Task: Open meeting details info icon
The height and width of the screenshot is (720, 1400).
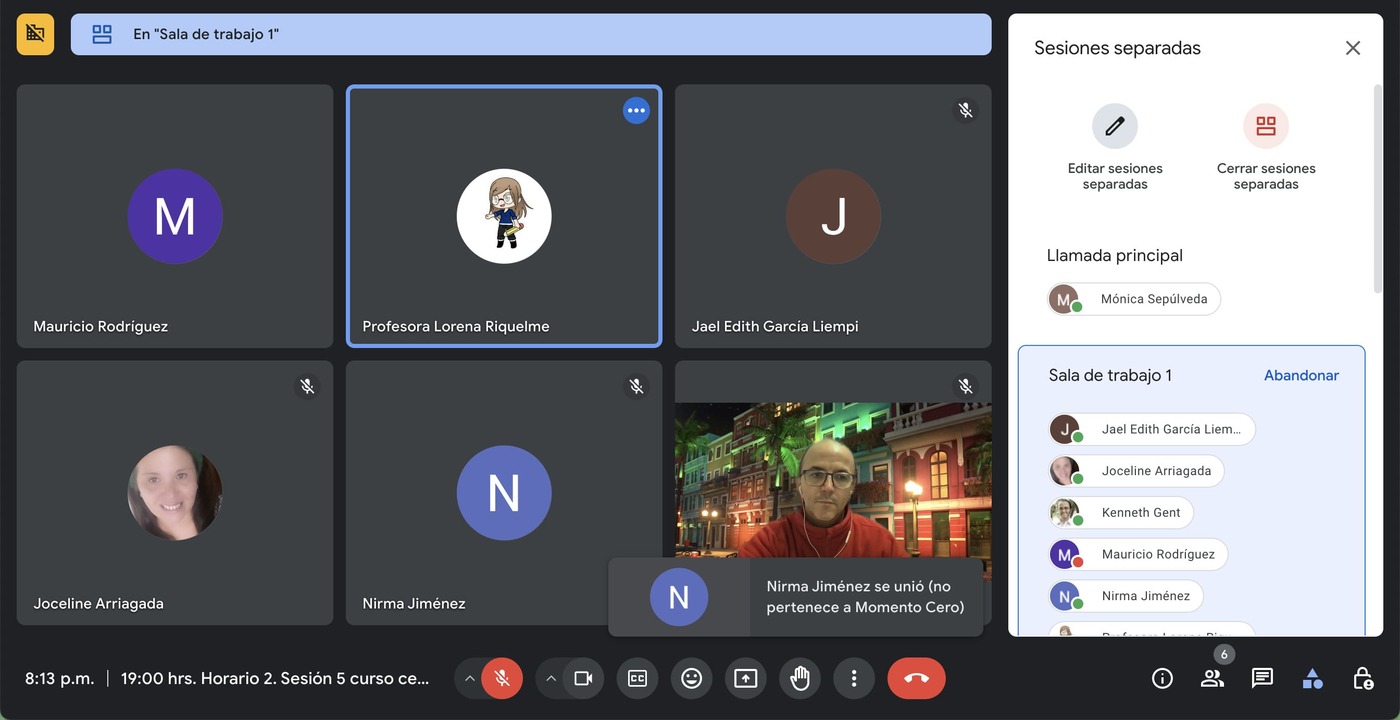Action: point(1162,678)
